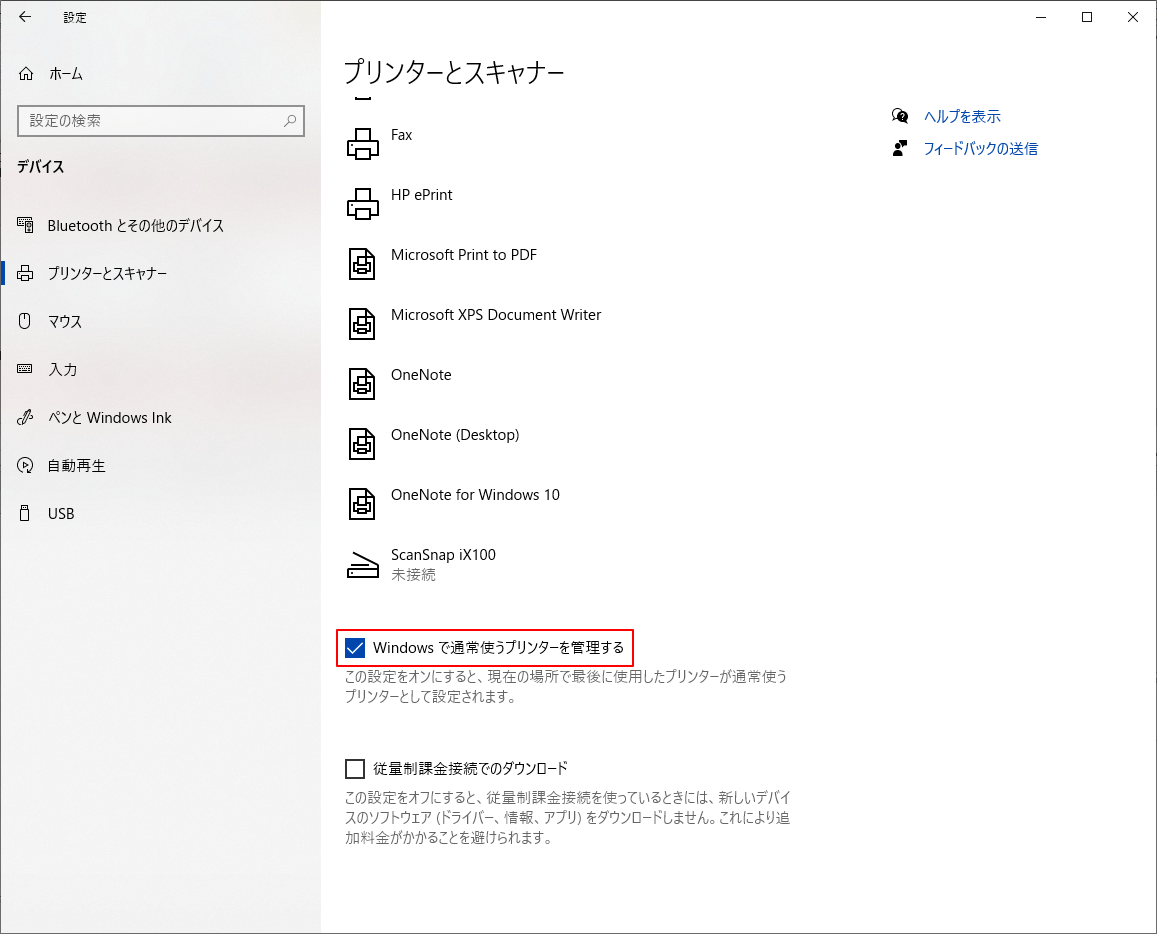Click the ScanSnap iX100 scanner icon
This screenshot has width=1157, height=934.
(362, 564)
